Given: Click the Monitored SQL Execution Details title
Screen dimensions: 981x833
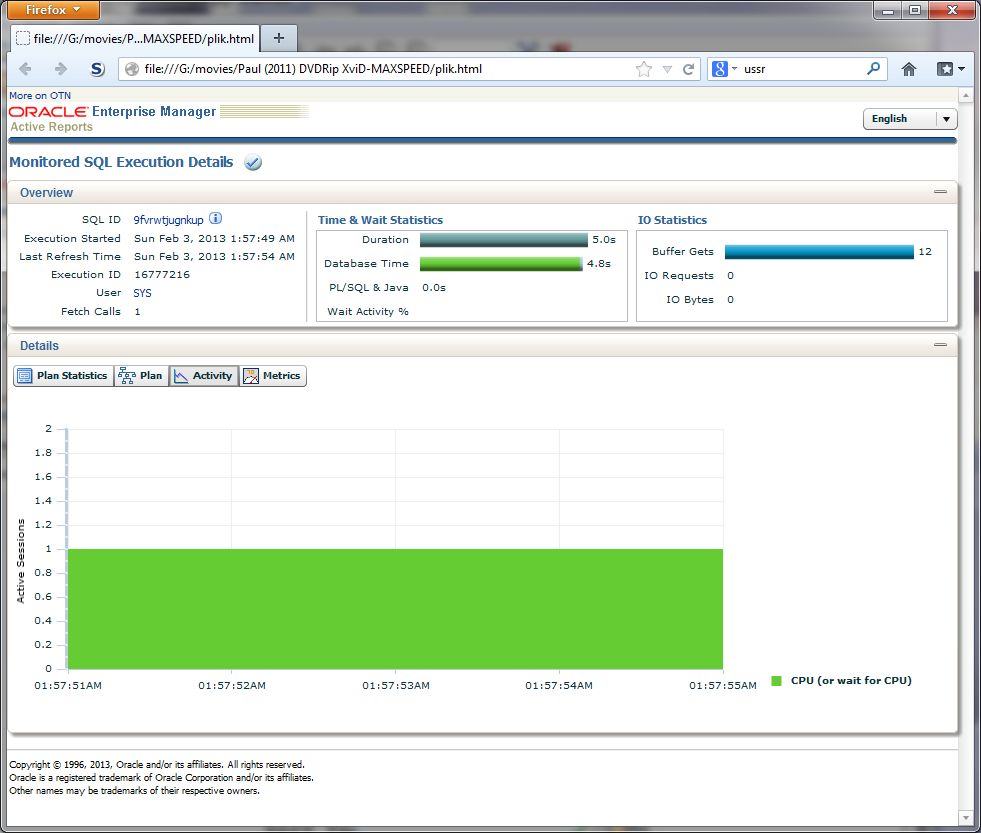Looking at the screenshot, I should (x=121, y=162).
